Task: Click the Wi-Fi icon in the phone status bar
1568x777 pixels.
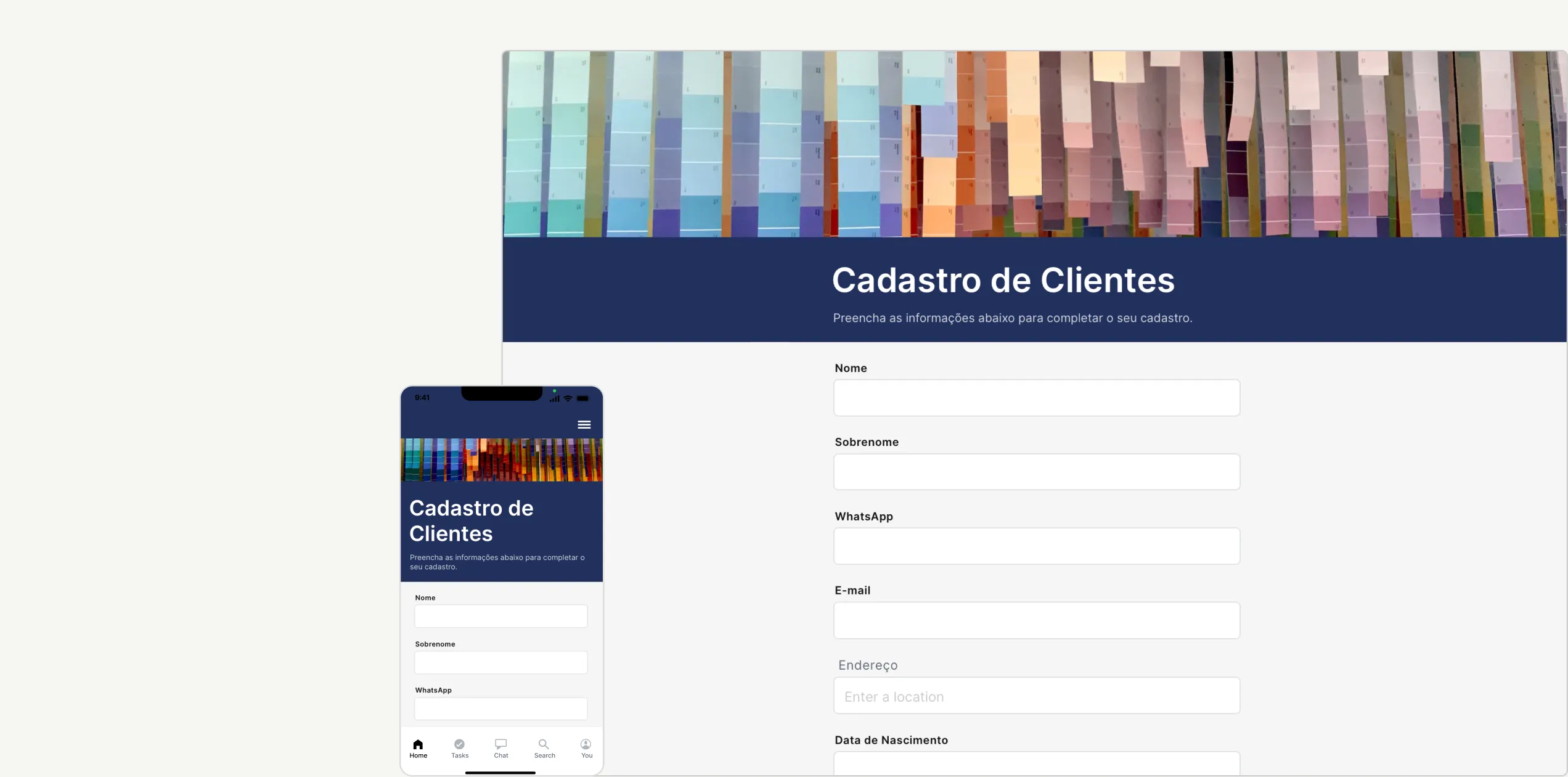Action: point(568,398)
